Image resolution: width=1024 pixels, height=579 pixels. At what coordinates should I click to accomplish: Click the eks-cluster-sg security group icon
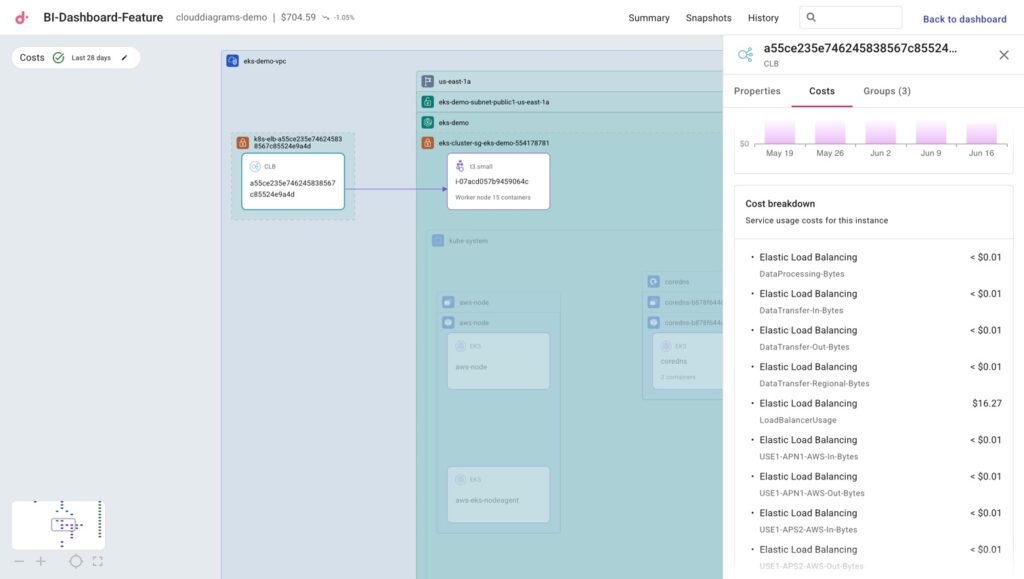pos(428,142)
